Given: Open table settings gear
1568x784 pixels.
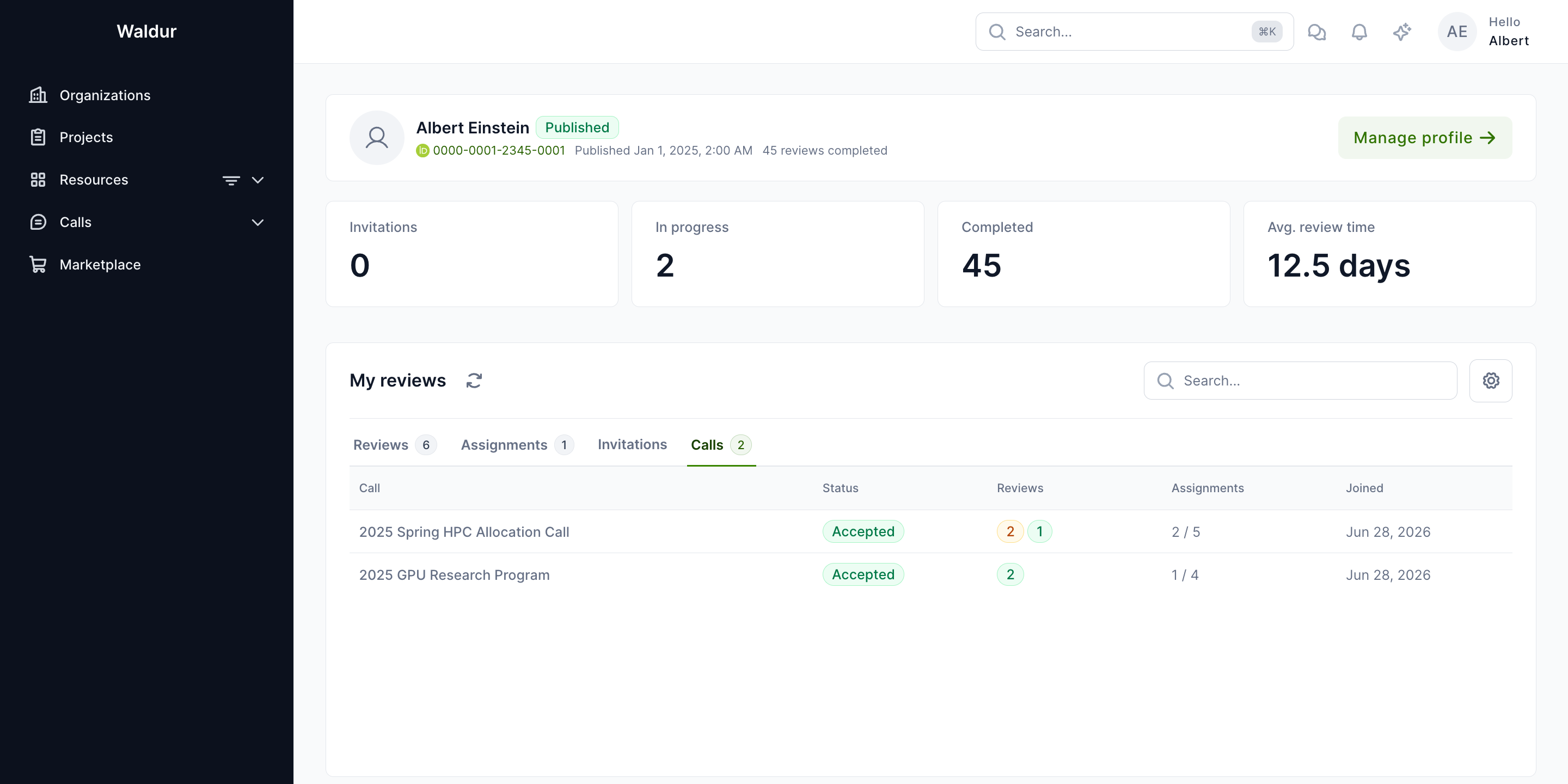Looking at the screenshot, I should [x=1491, y=381].
